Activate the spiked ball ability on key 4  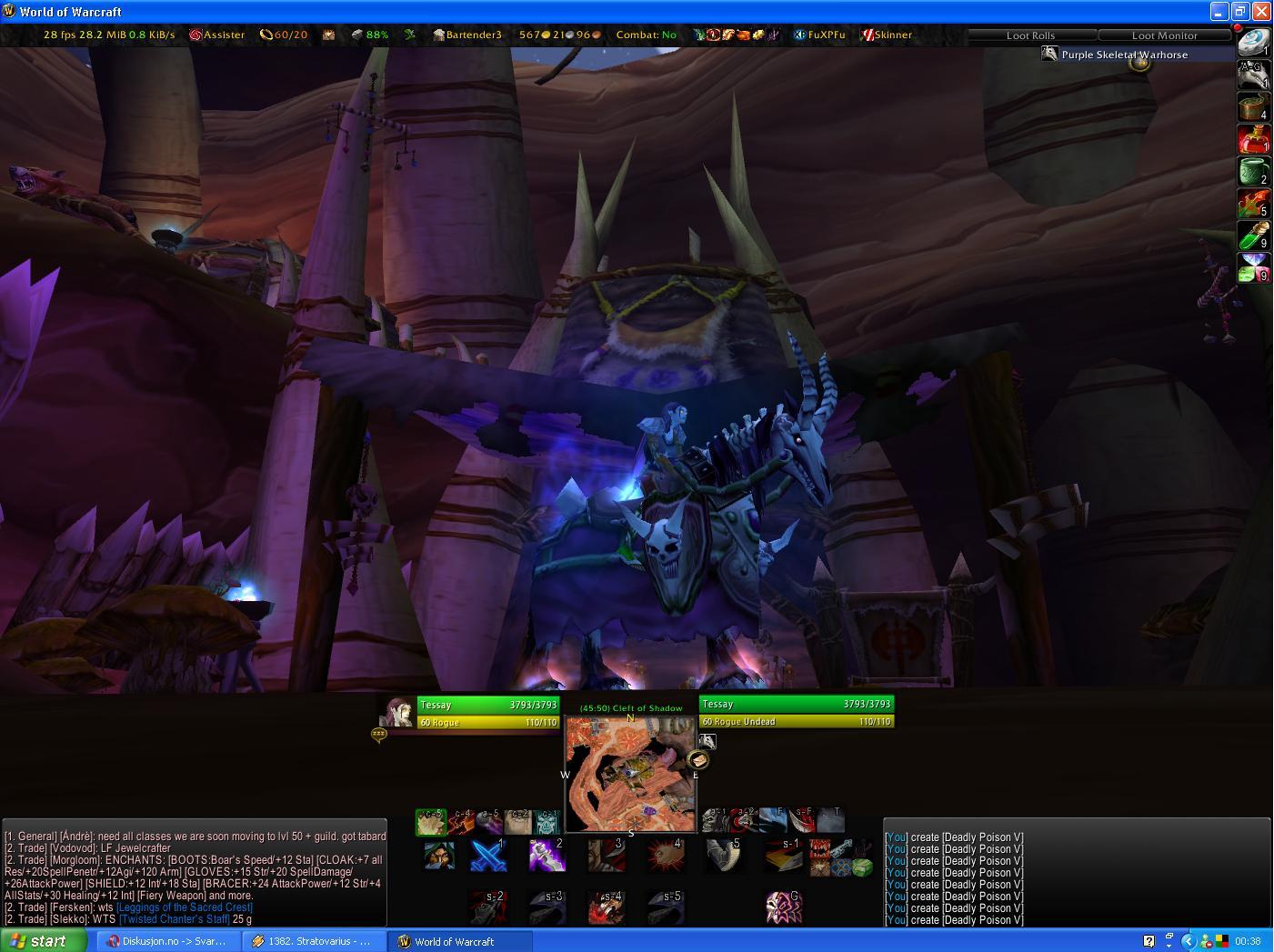click(x=665, y=856)
